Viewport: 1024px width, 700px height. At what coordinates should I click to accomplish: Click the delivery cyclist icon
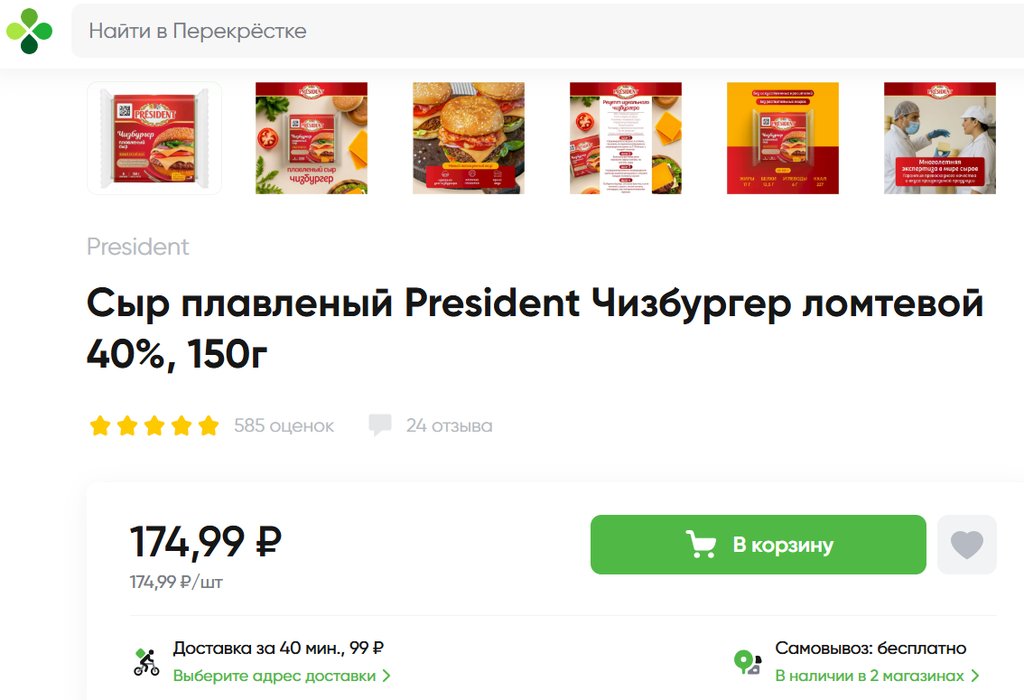(x=147, y=662)
